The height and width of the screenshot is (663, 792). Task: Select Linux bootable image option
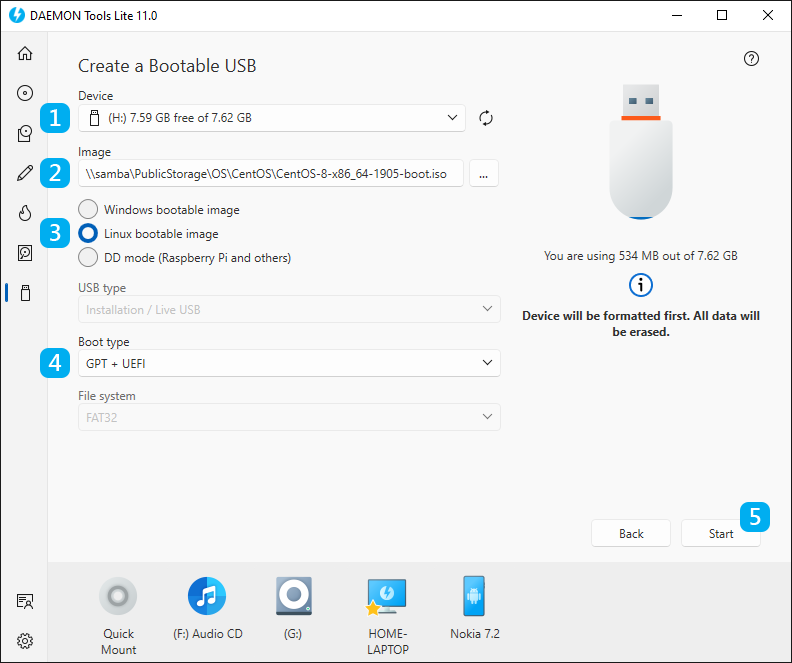pyautogui.click(x=148, y=234)
